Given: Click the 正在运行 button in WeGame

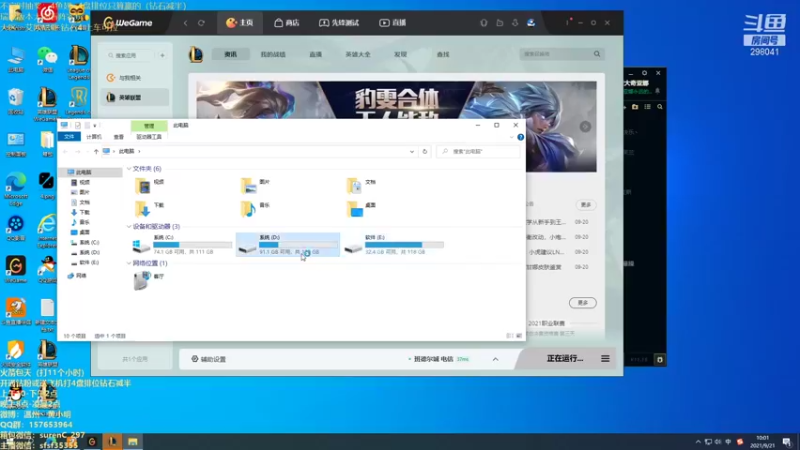Looking at the screenshot, I should pos(564,359).
